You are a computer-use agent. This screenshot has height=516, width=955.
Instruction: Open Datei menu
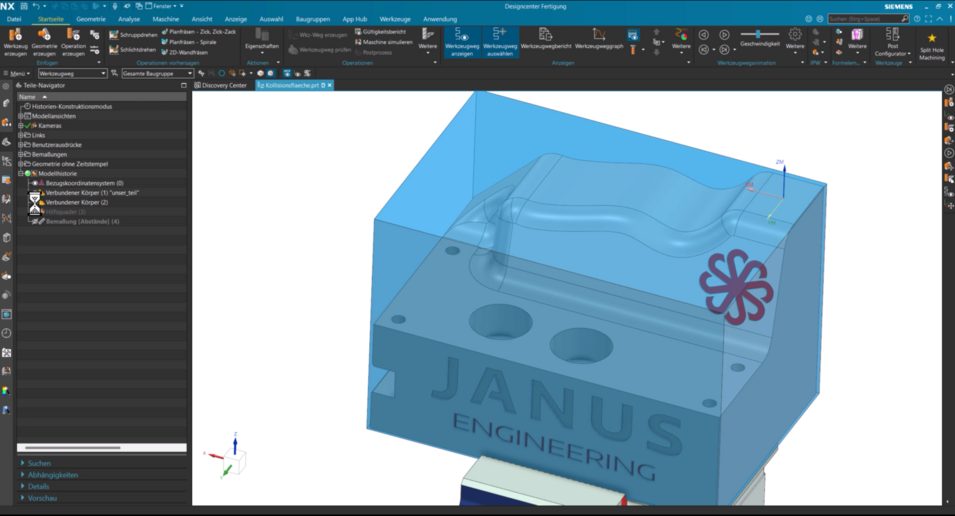tap(14, 19)
